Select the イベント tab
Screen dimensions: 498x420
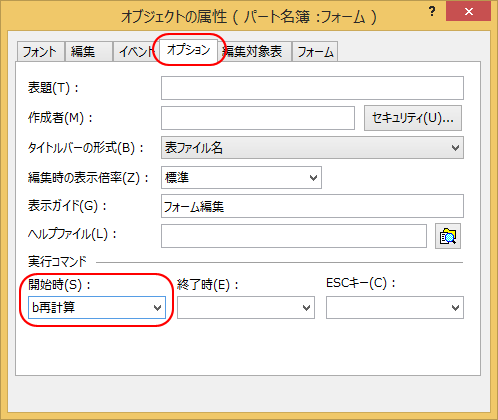coord(135,52)
